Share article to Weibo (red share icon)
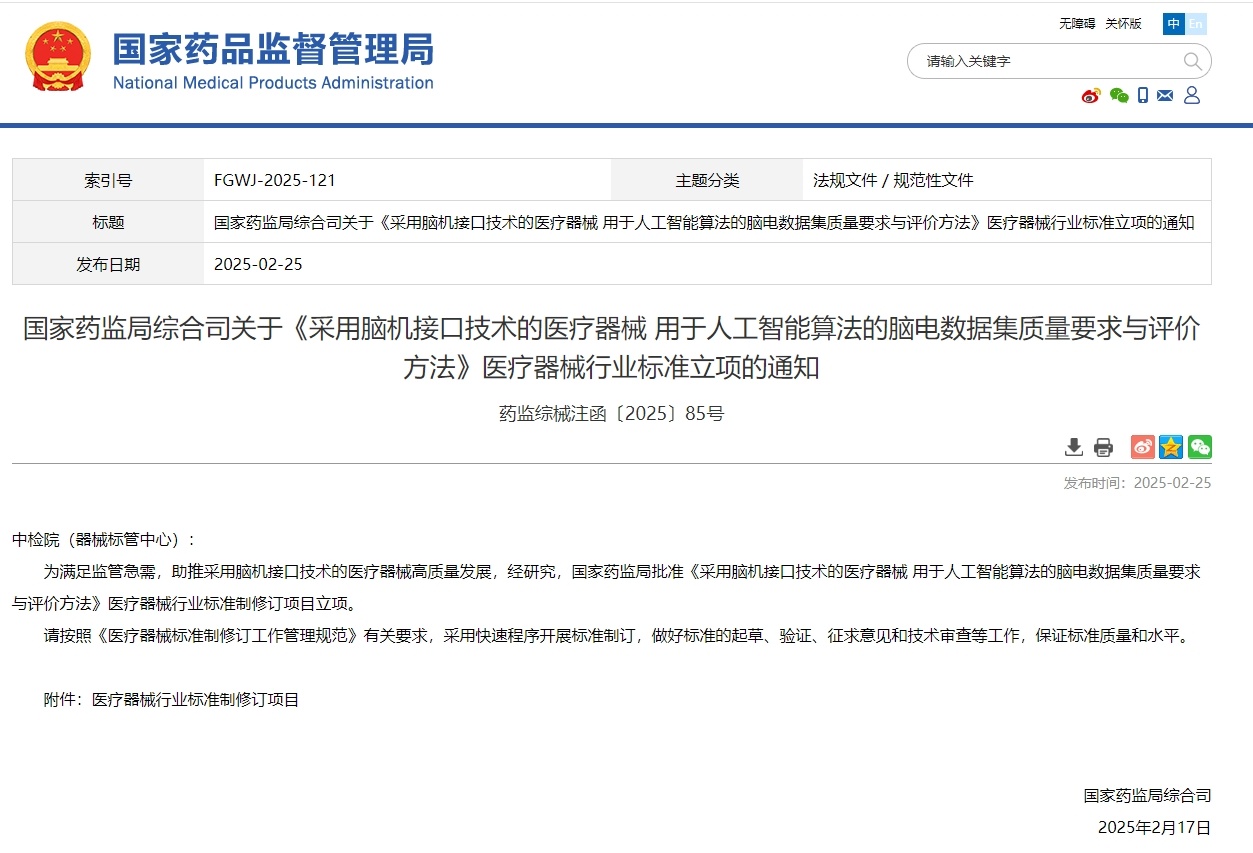 1142,447
